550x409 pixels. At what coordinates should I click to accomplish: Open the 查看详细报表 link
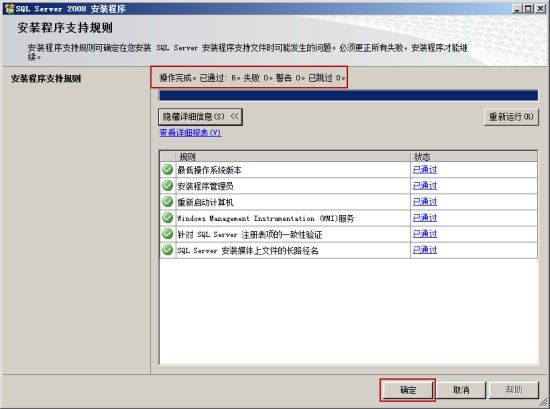(x=190, y=133)
